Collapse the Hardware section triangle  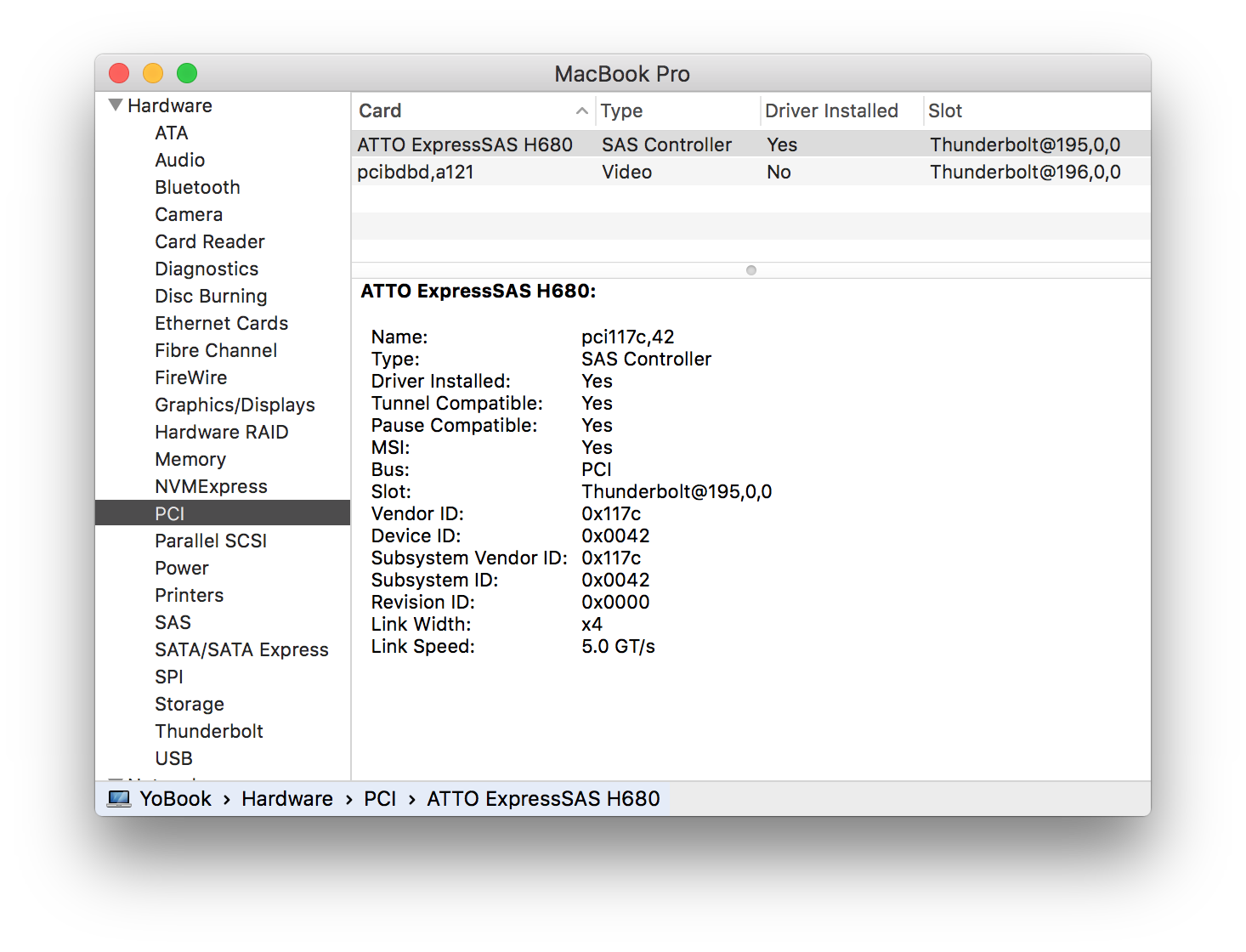point(116,105)
